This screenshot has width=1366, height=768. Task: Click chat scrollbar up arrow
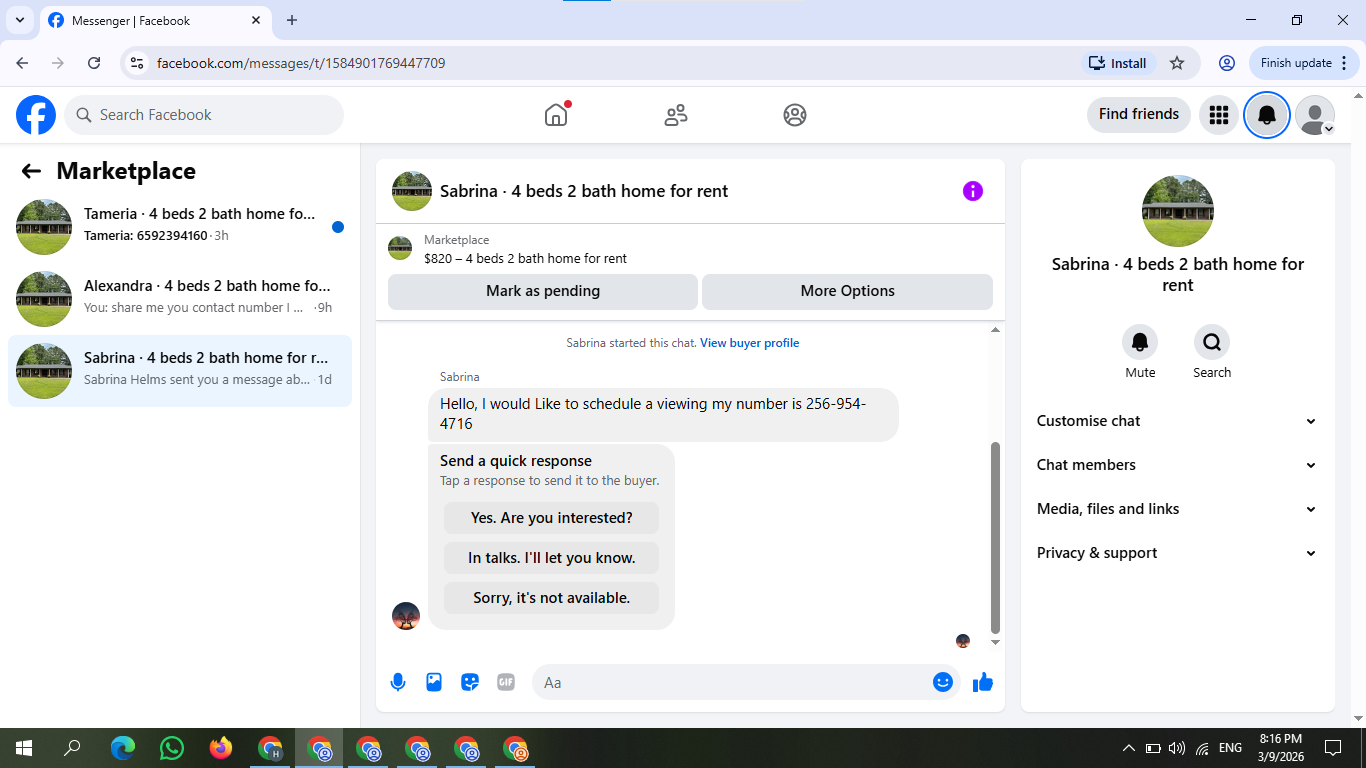(x=995, y=330)
